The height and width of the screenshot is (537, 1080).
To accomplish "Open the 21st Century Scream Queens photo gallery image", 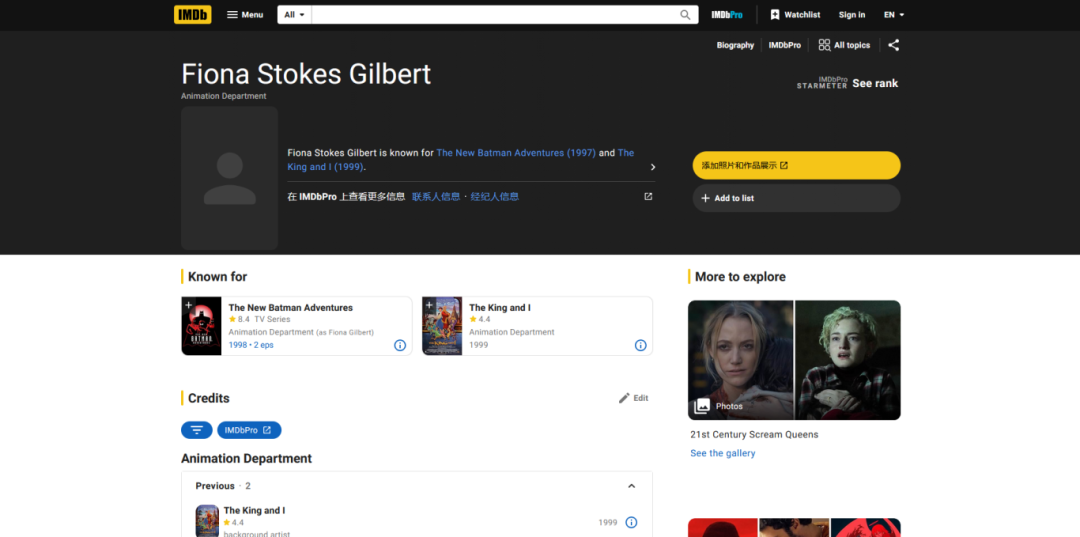I will click(x=794, y=360).
